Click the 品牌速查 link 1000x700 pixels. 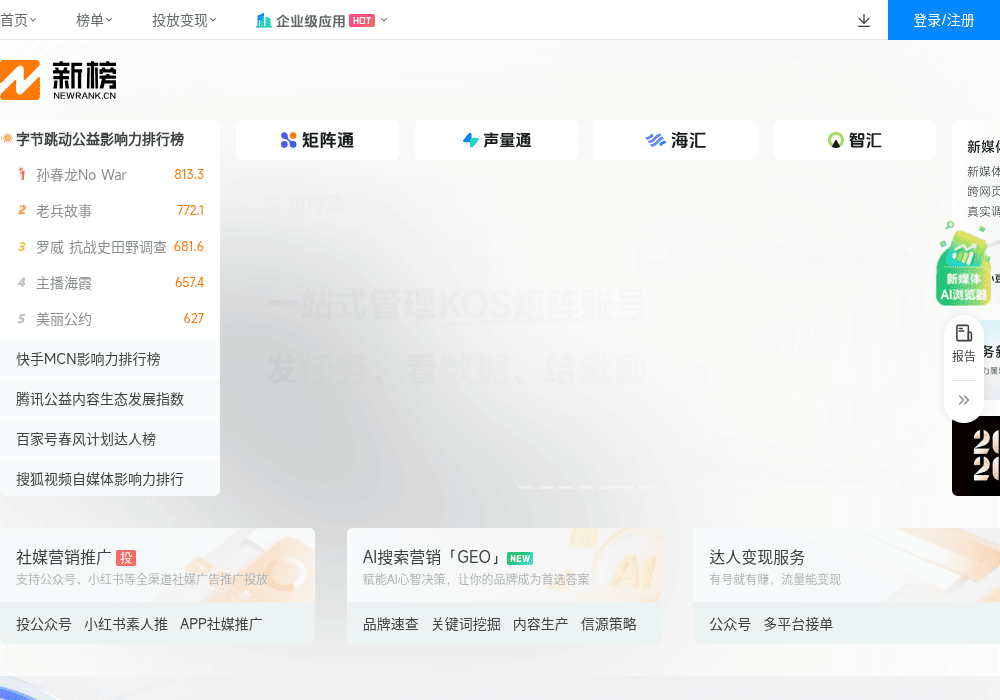point(391,624)
